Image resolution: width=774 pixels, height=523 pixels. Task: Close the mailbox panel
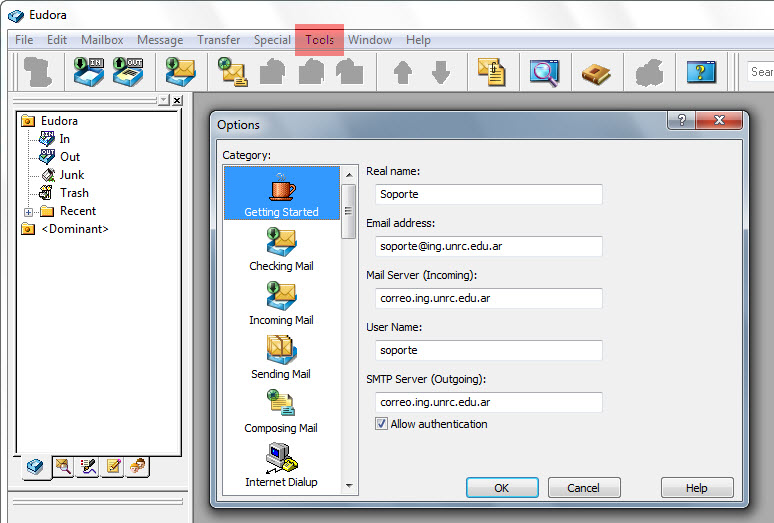[x=177, y=100]
